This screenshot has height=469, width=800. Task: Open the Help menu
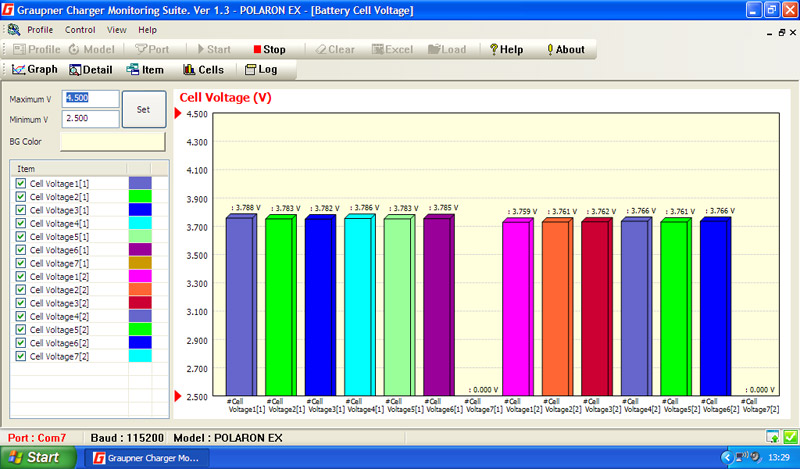click(x=147, y=30)
